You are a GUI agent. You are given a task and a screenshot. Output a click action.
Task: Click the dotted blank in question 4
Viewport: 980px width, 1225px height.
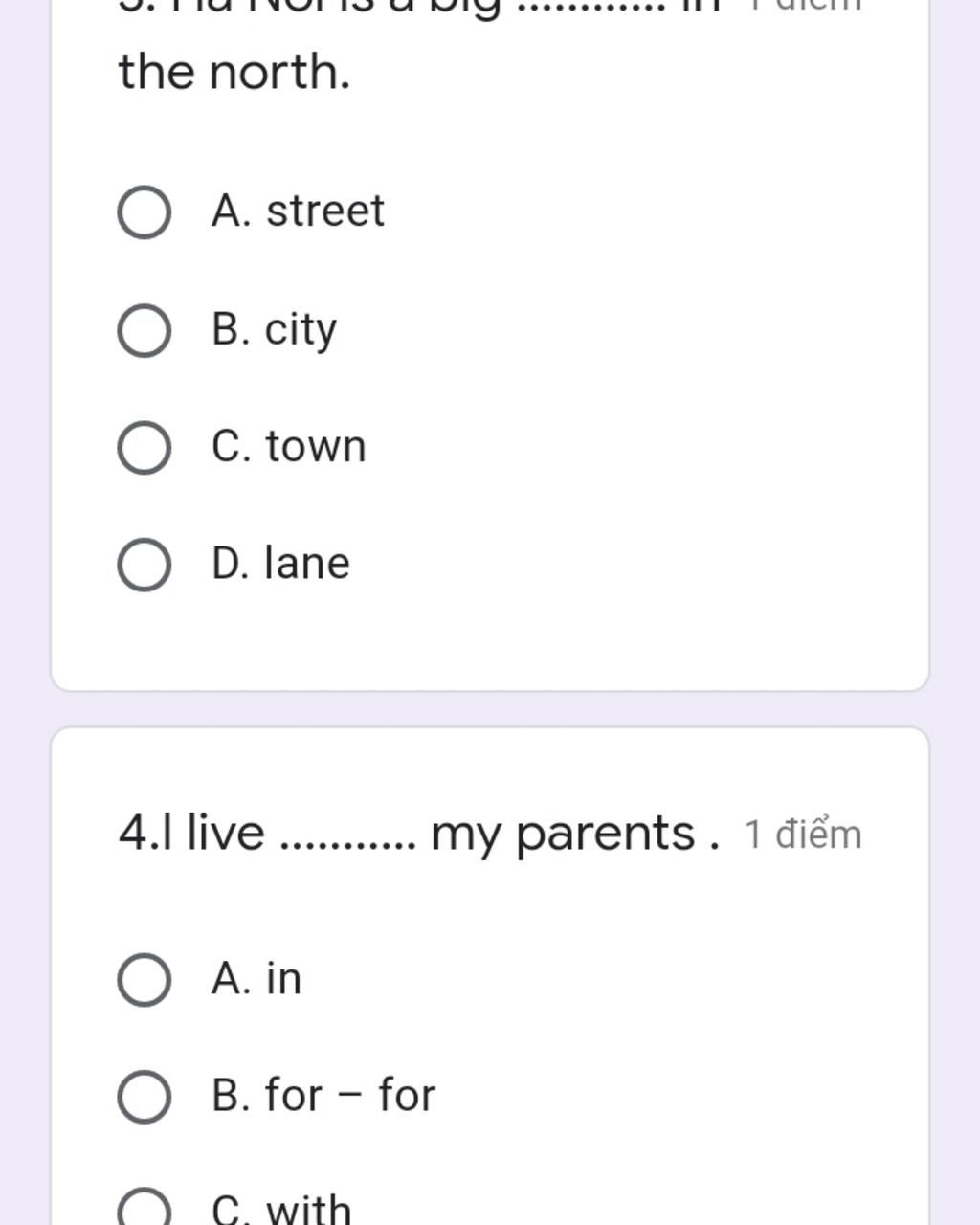[348, 842]
